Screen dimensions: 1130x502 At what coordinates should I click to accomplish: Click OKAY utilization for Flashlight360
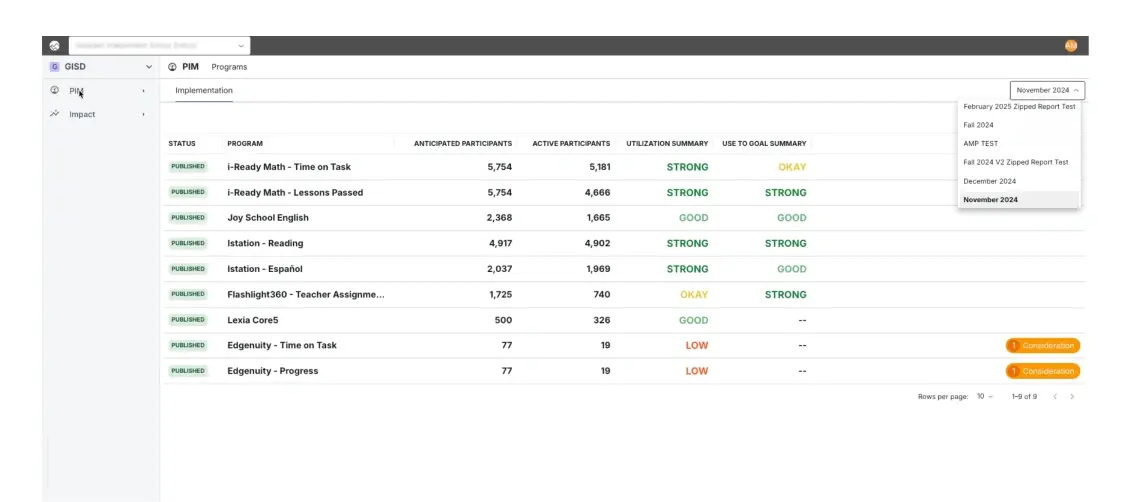(694, 295)
